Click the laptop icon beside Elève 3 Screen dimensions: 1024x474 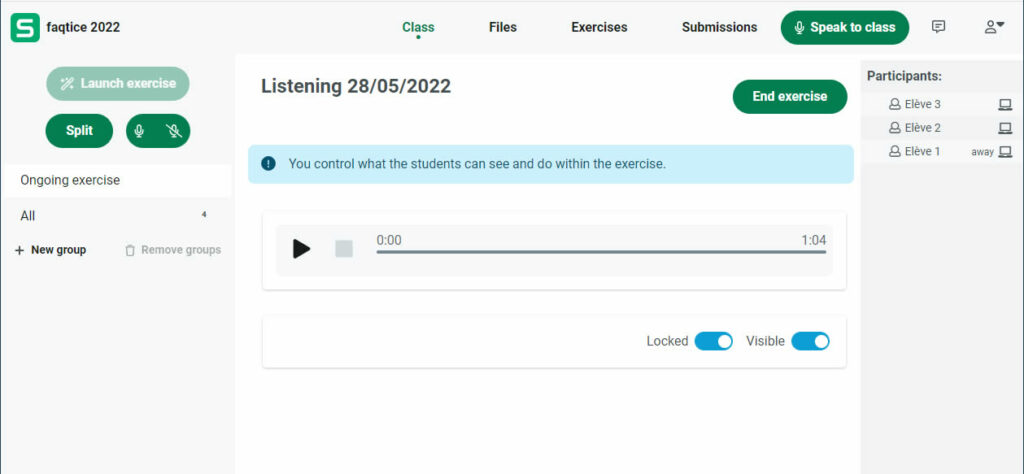click(x=1005, y=105)
